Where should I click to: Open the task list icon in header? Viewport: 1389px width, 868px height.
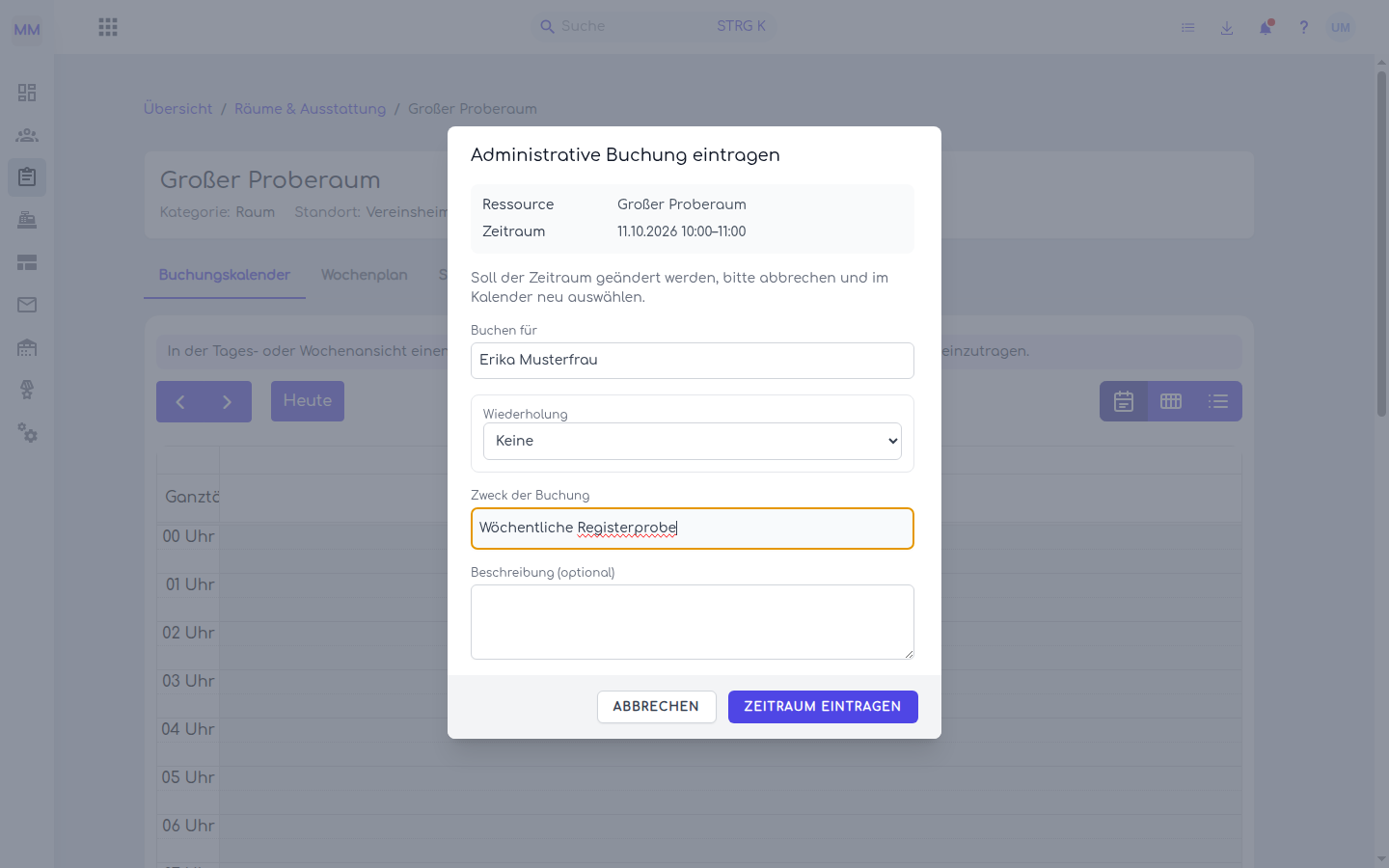1188,28
